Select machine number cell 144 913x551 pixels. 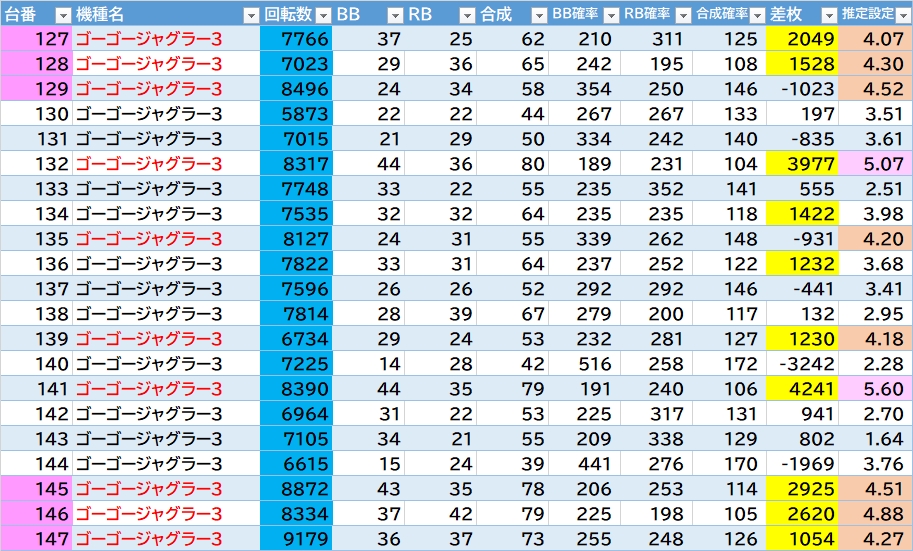pos(36,464)
